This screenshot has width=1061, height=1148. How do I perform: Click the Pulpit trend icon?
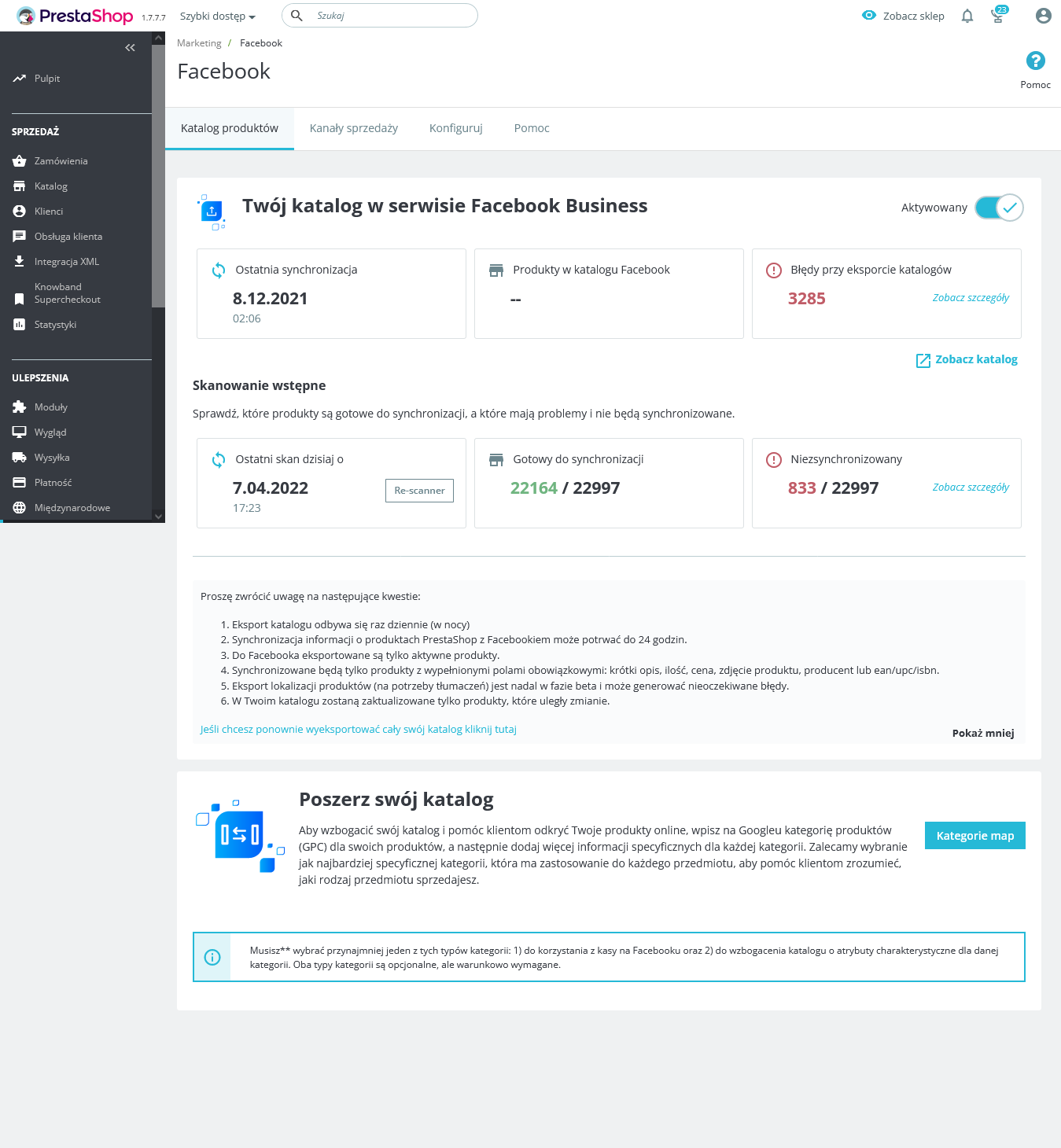click(x=20, y=79)
